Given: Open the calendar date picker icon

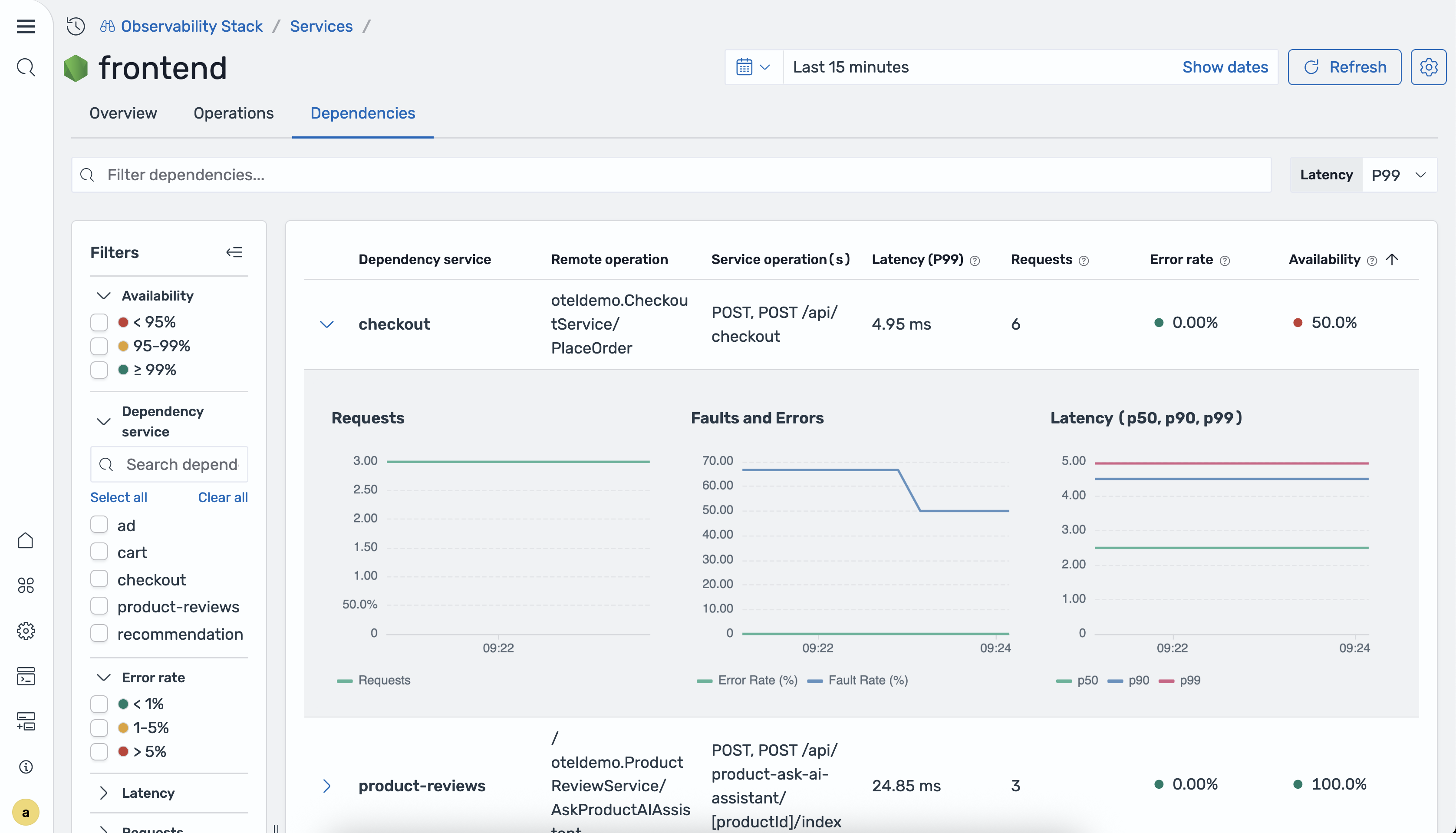Looking at the screenshot, I should pyautogui.click(x=744, y=67).
